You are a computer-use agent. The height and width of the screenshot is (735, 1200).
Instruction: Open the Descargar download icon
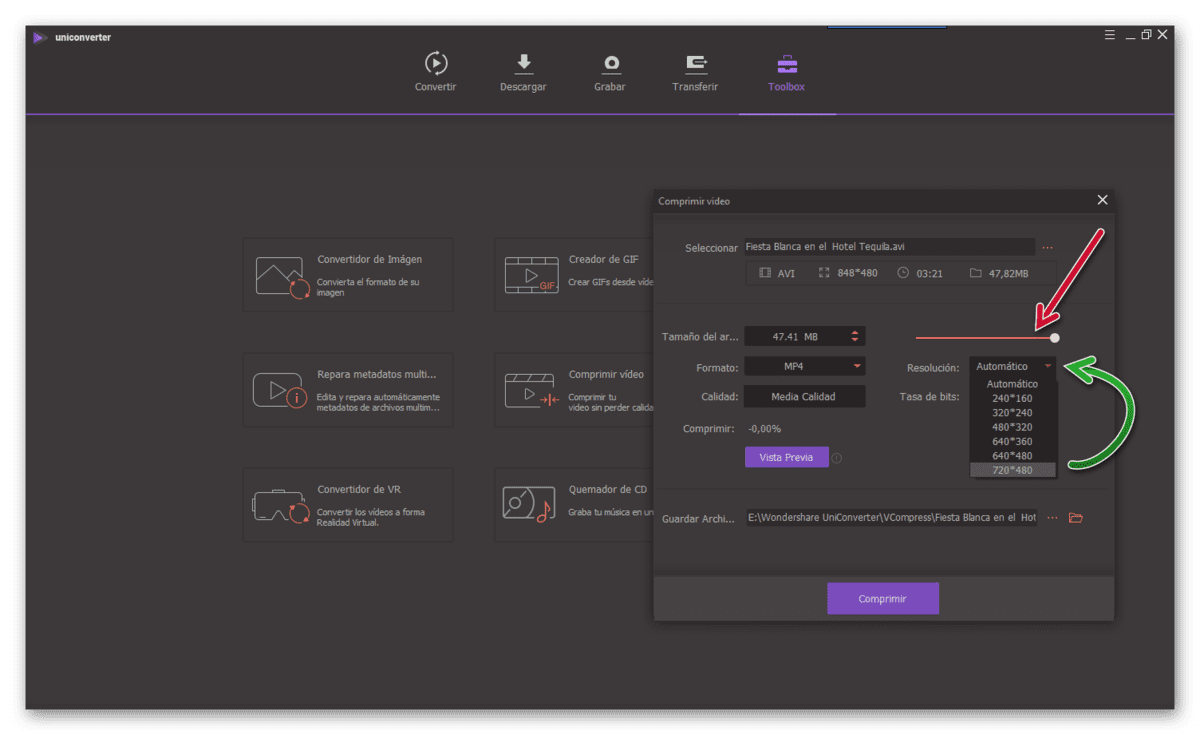point(523,64)
